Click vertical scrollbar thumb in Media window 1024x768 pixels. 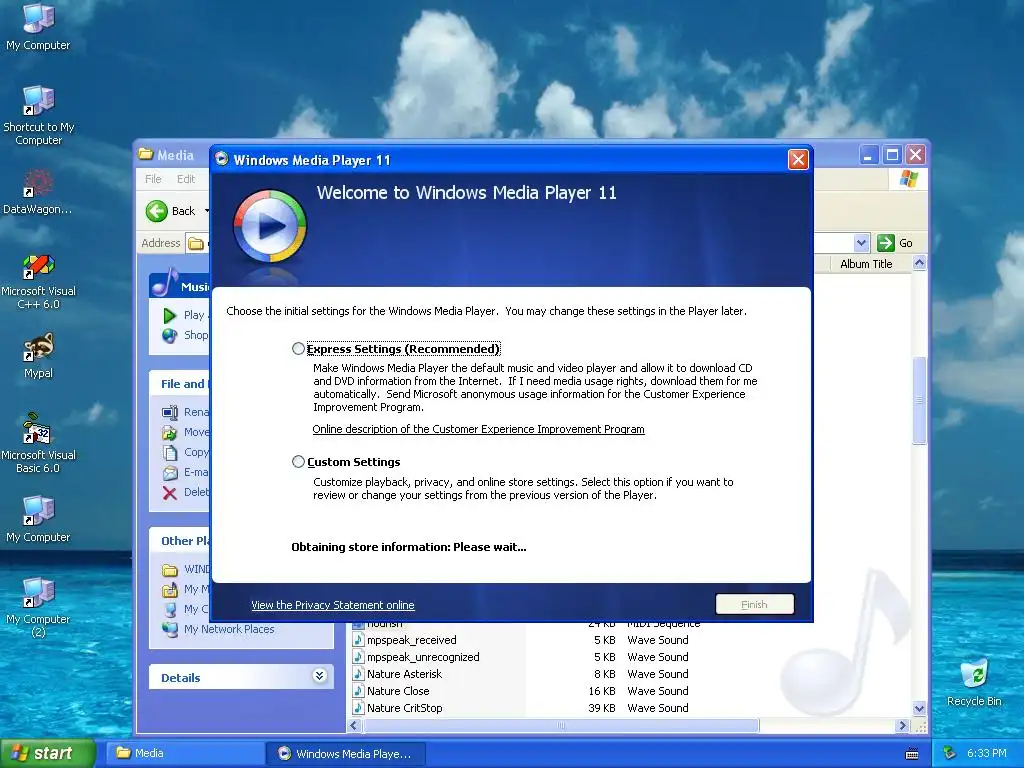(x=919, y=400)
